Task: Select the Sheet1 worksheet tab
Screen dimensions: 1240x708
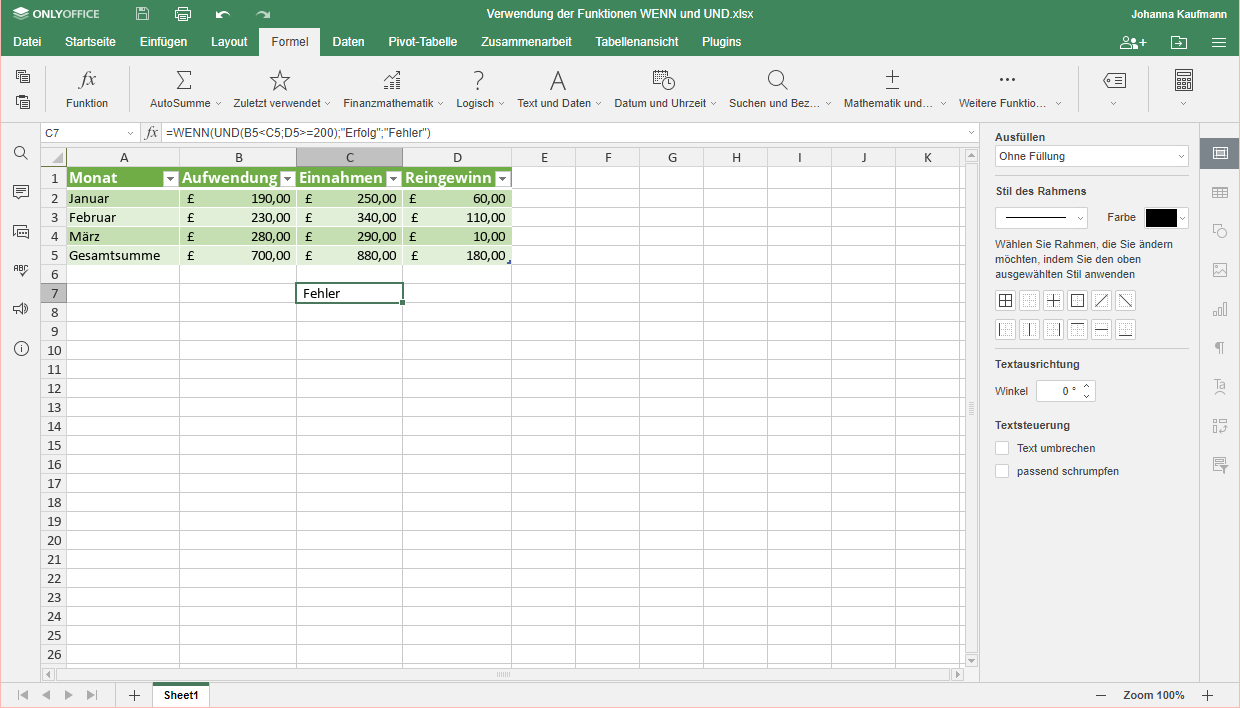Action: coord(181,695)
